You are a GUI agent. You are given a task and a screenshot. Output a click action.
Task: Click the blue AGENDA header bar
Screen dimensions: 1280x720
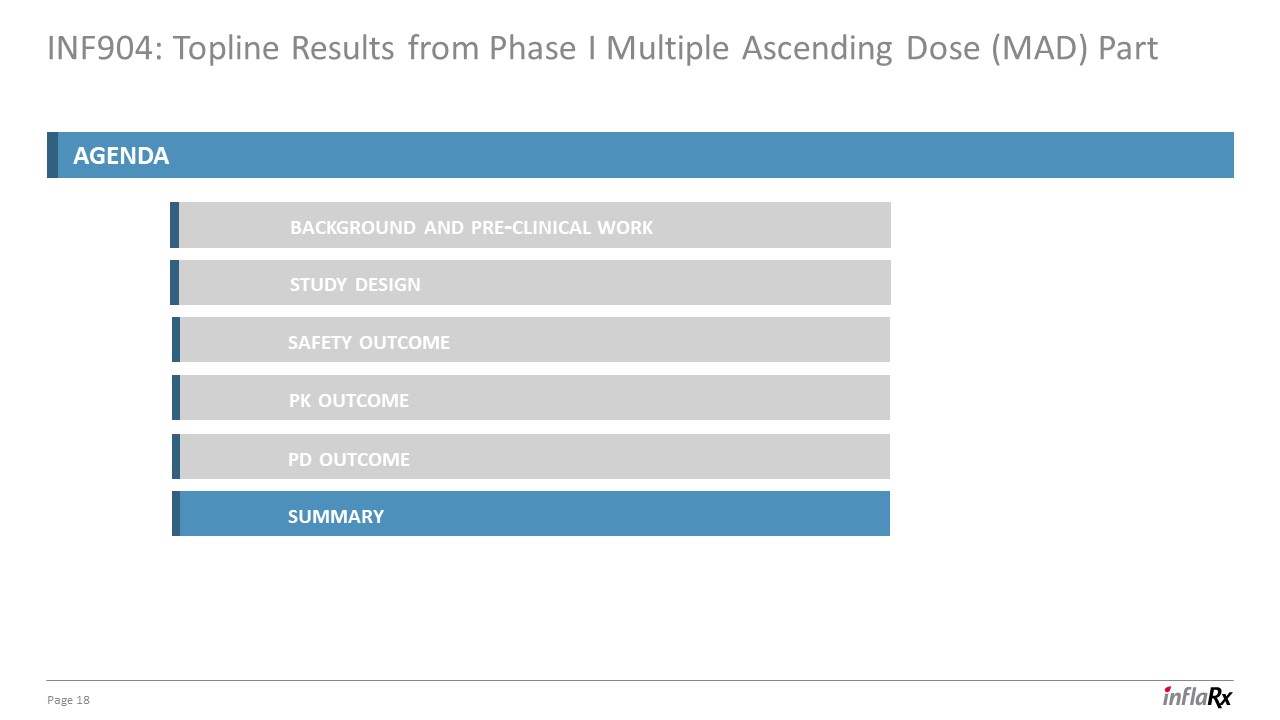tap(700, 155)
